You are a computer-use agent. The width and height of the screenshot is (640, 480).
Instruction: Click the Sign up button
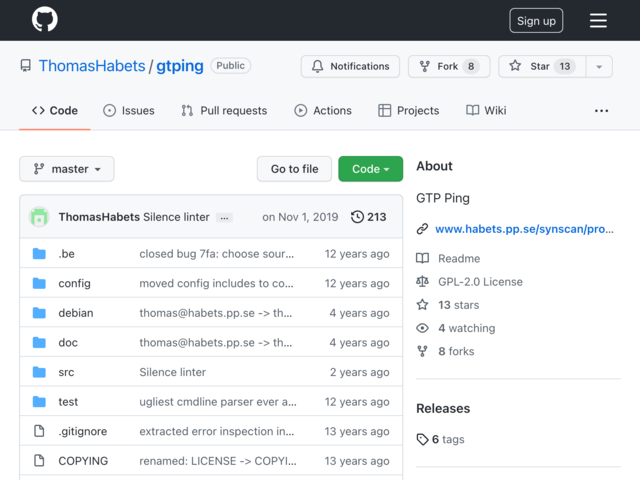pyautogui.click(x=536, y=20)
